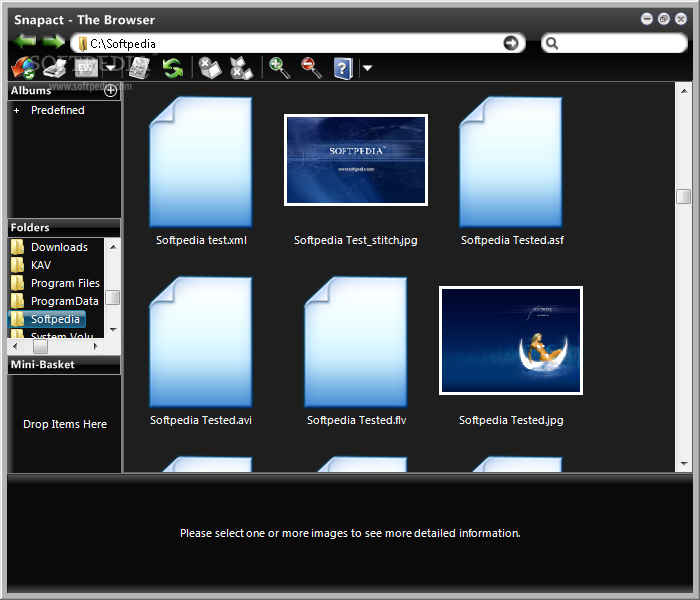Screen dimensions: 700x600
Task: Select the Program Files folder
Action: [x=65, y=283]
